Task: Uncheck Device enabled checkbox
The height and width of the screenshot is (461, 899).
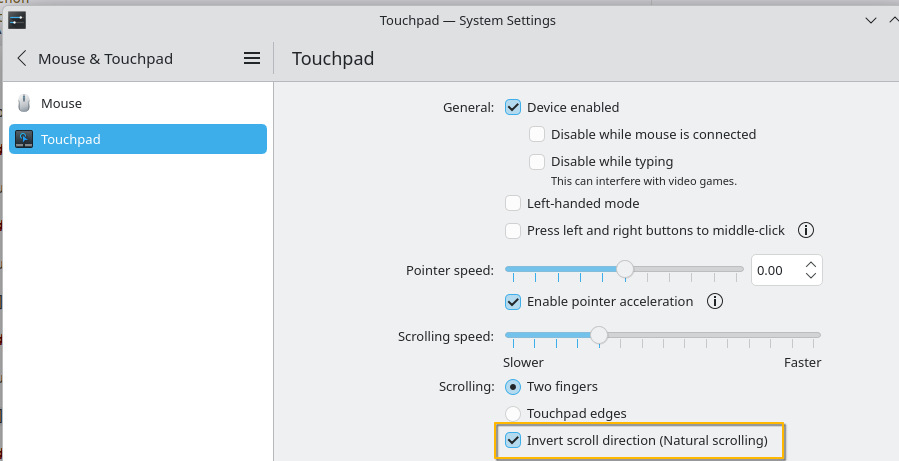Action: (513, 107)
